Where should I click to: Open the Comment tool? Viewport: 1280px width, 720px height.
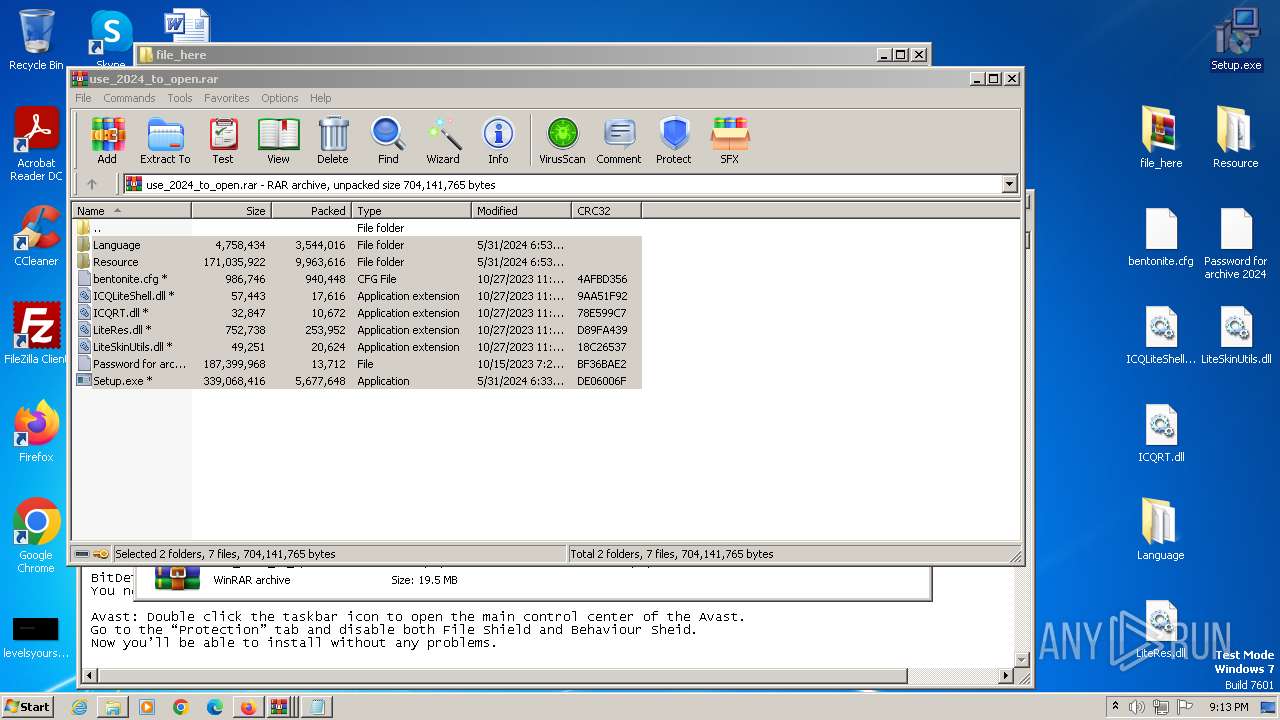click(x=619, y=140)
